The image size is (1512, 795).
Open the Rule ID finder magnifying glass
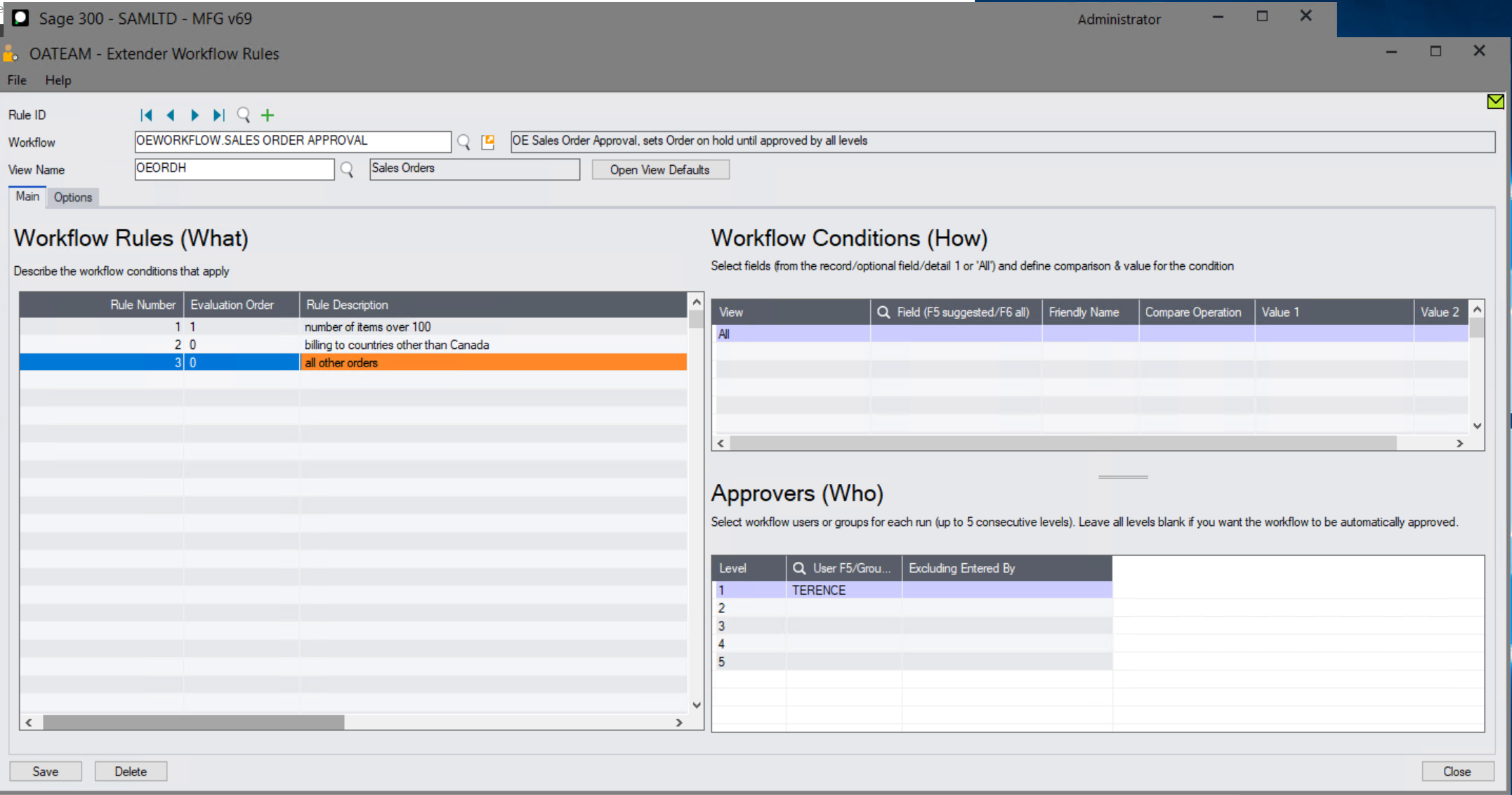(244, 114)
